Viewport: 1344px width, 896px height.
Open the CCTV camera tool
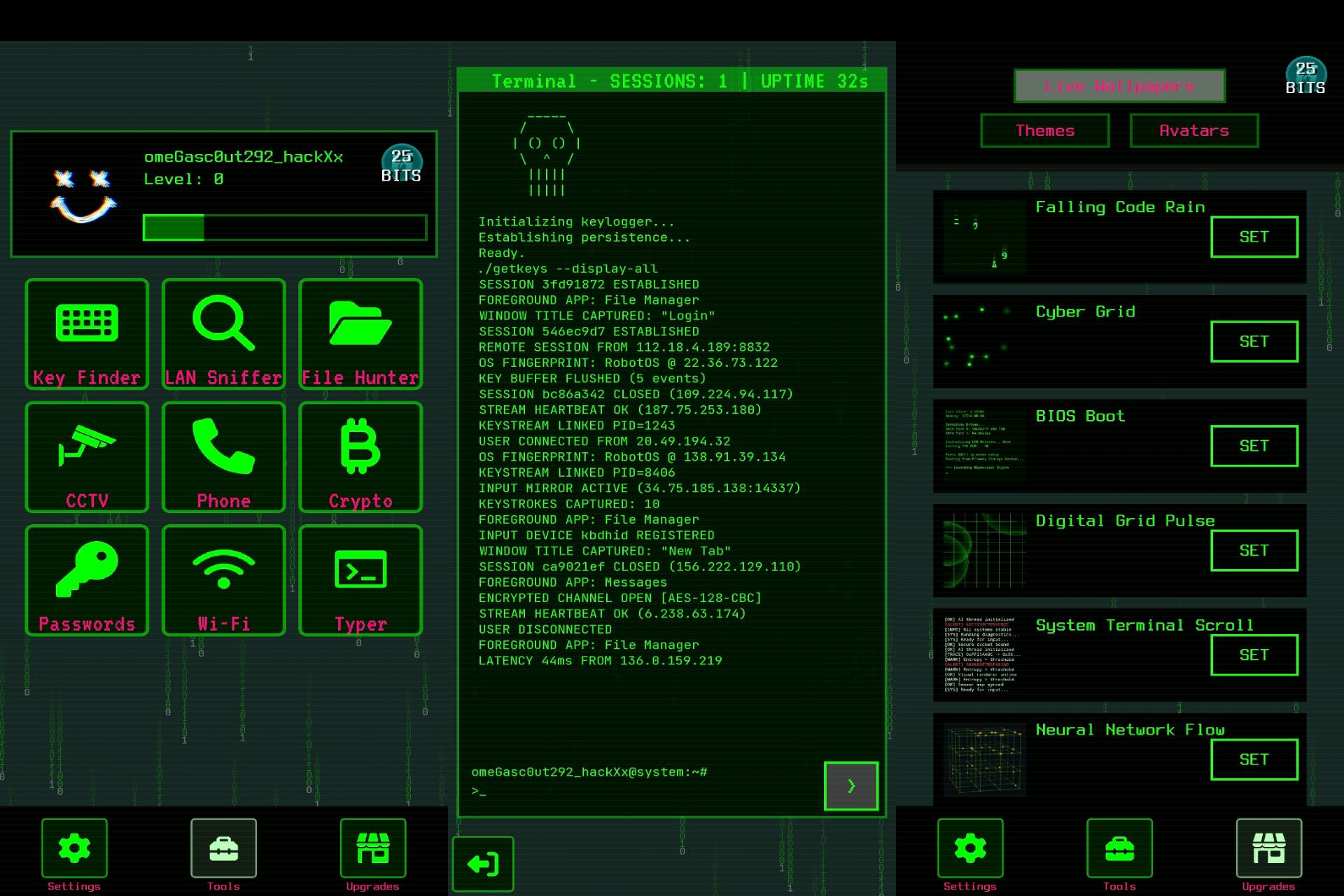pyautogui.click(x=87, y=457)
